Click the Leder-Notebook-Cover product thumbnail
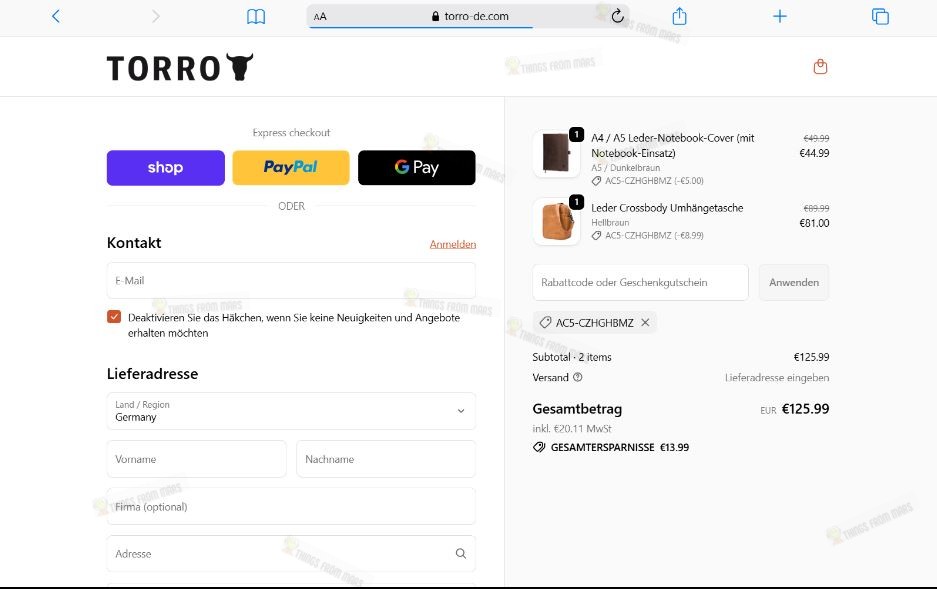 click(556, 152)
